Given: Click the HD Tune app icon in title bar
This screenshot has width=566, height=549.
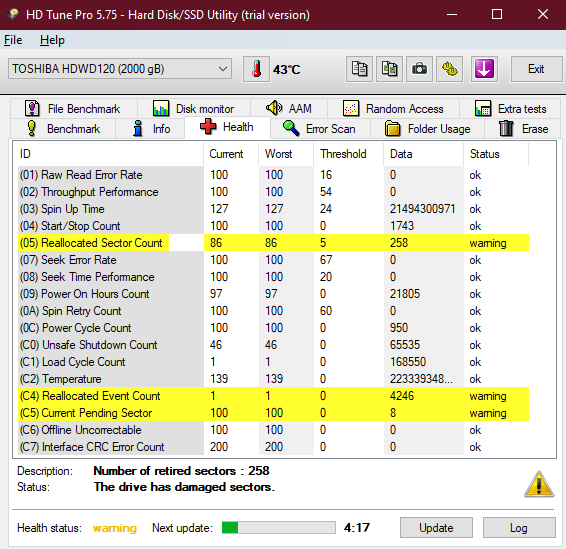Looking at the screenshot, I should pyautogui.click(x=13, y=14).
